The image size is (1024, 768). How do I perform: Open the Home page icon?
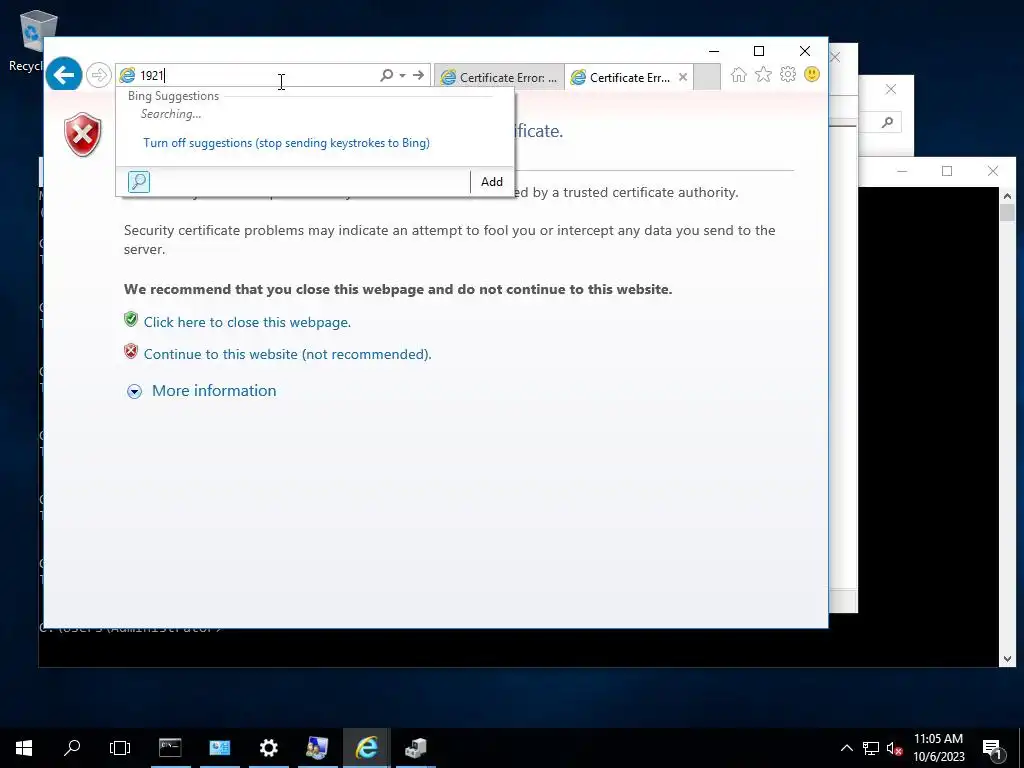[x=739, y=74]
